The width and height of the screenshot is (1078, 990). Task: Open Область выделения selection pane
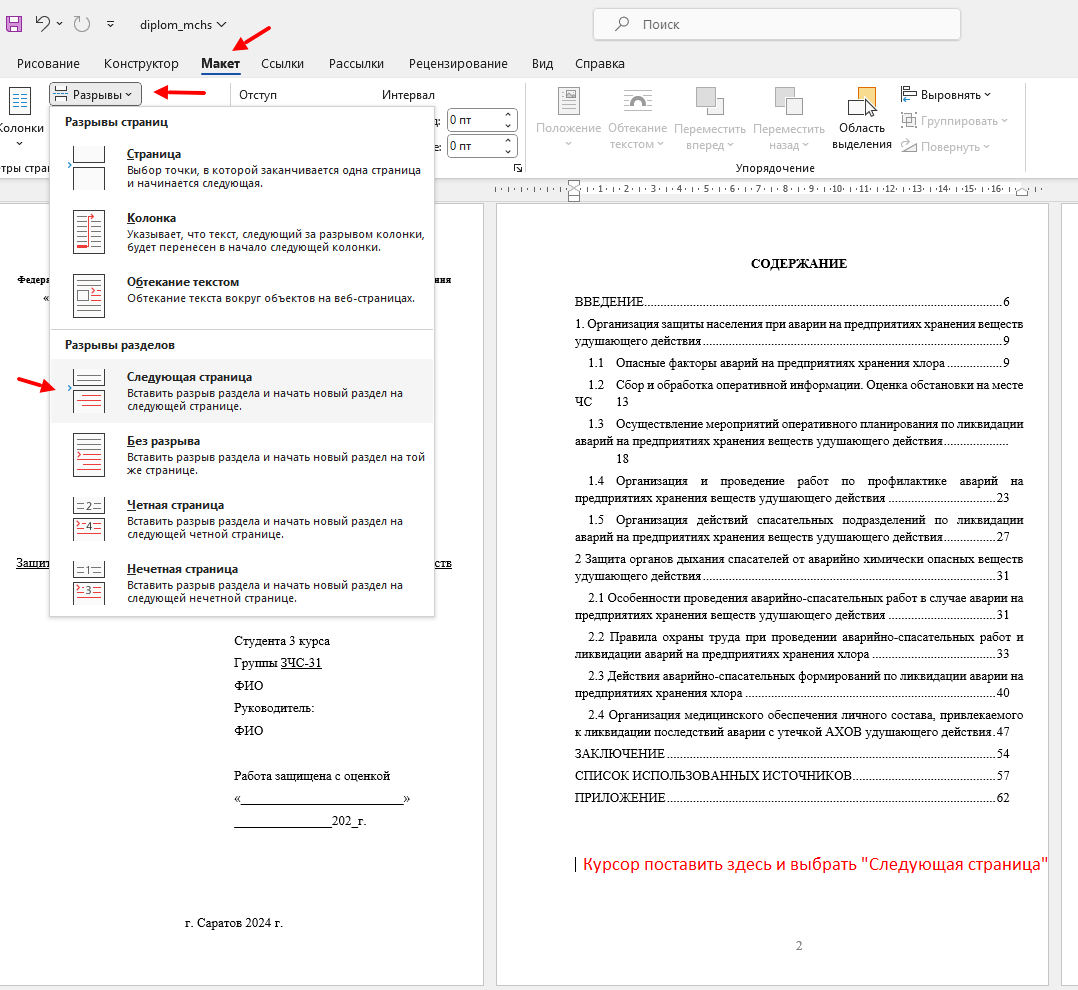pos(861,117)
